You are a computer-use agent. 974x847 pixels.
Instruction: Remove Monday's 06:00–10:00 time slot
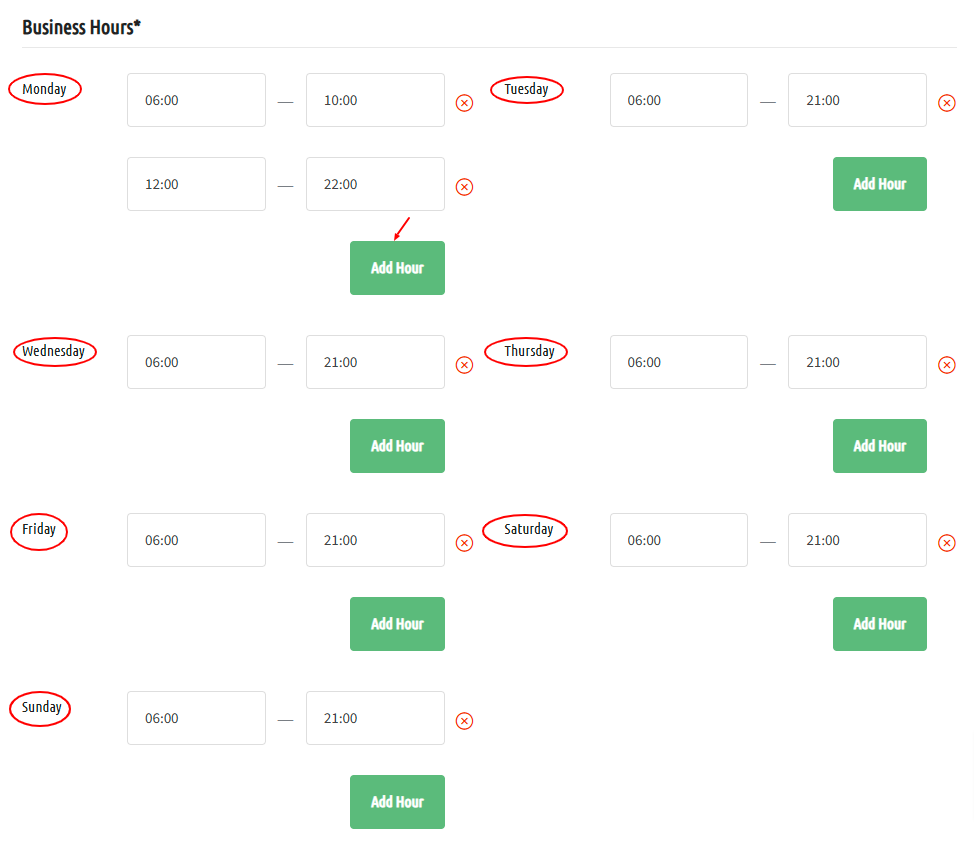[x=464, y=102]
